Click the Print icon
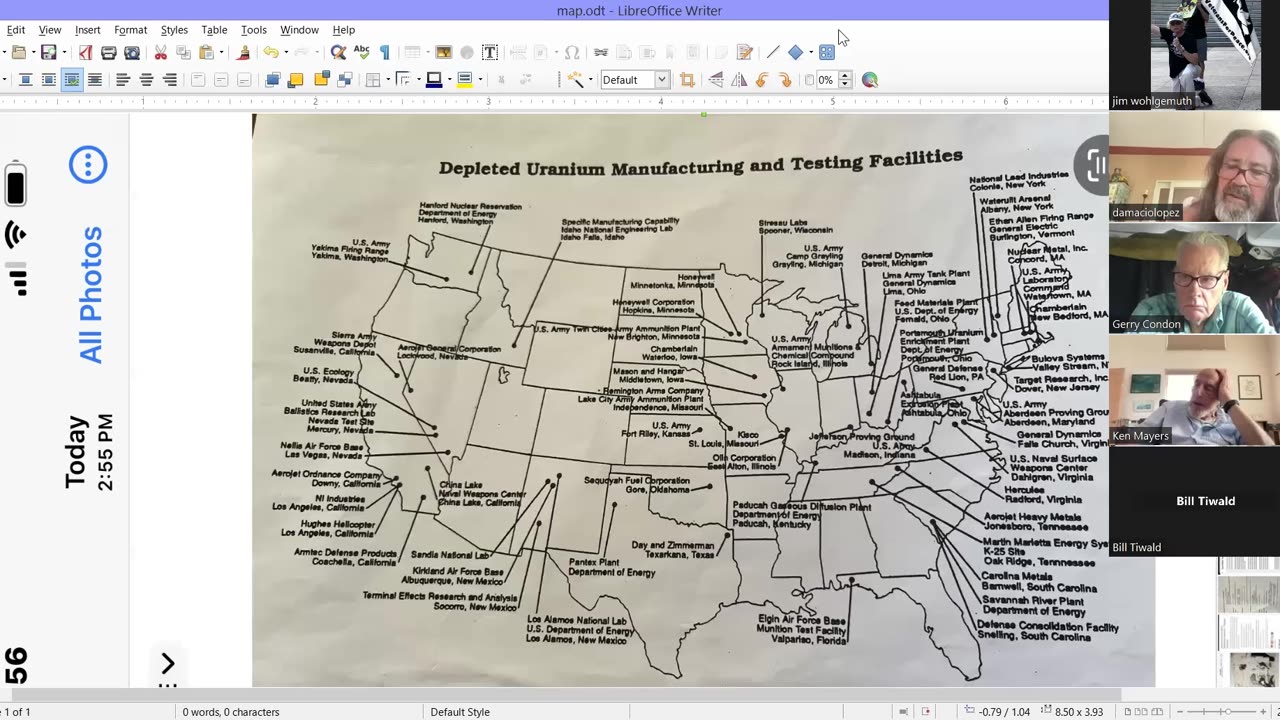Image resolution: width=1280 pixels, height=720 pixels. pyautogui.click(x=109, y=53)
